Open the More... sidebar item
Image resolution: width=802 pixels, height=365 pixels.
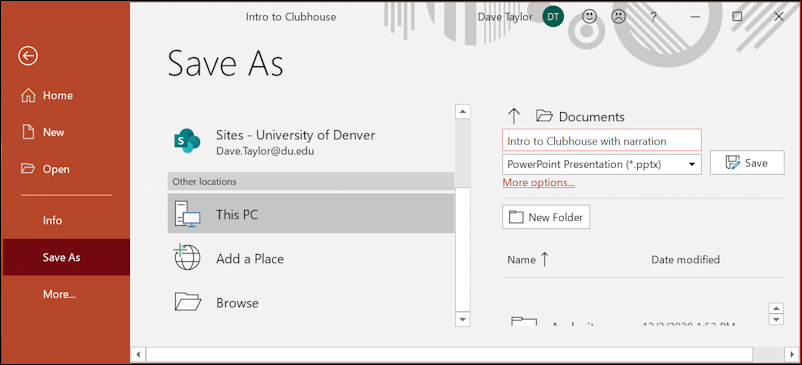pyautogui.click(x=59, y=294)
